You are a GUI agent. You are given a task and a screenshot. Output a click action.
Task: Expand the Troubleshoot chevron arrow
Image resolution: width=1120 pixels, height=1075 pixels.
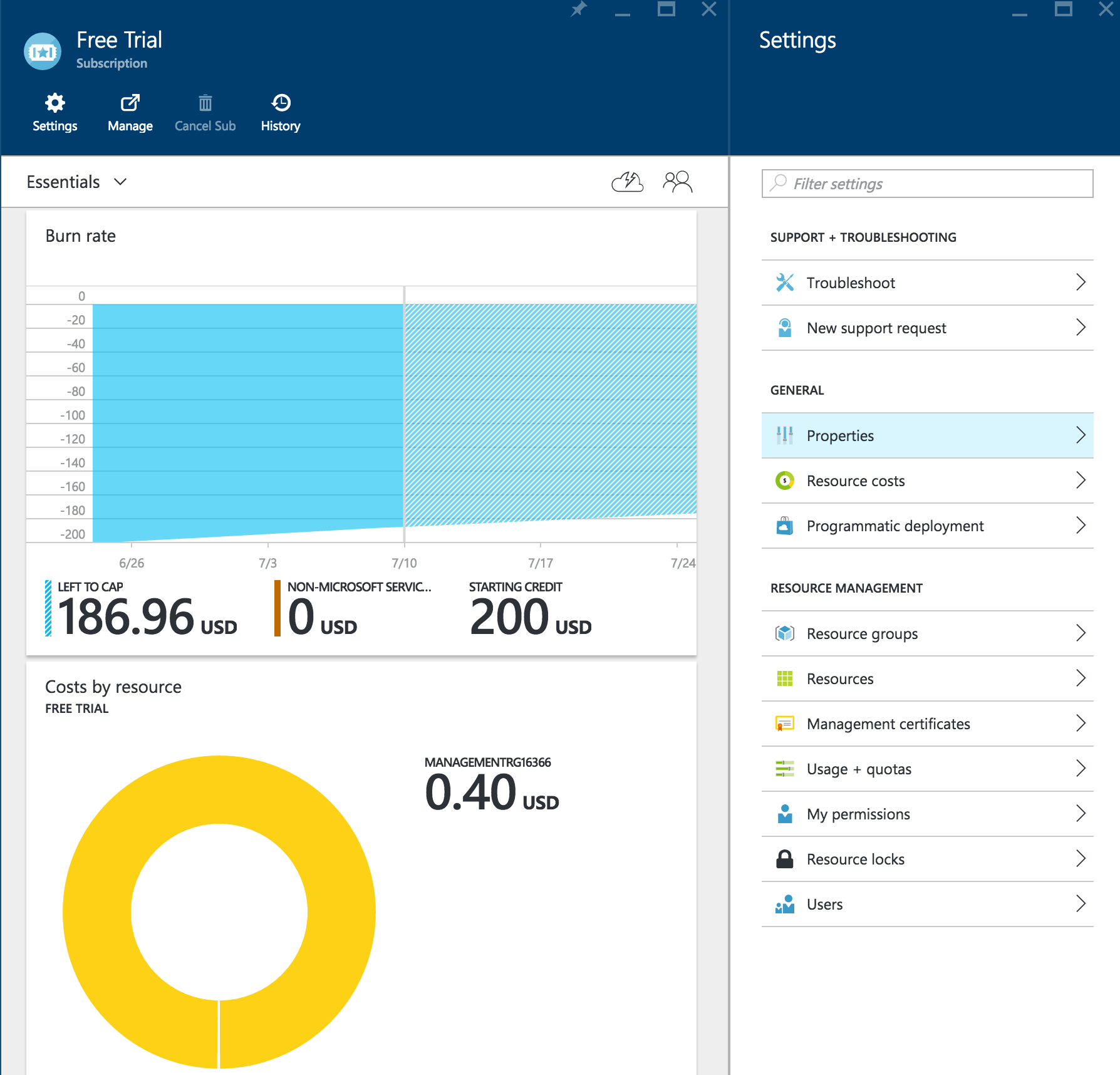[1080, 283]
